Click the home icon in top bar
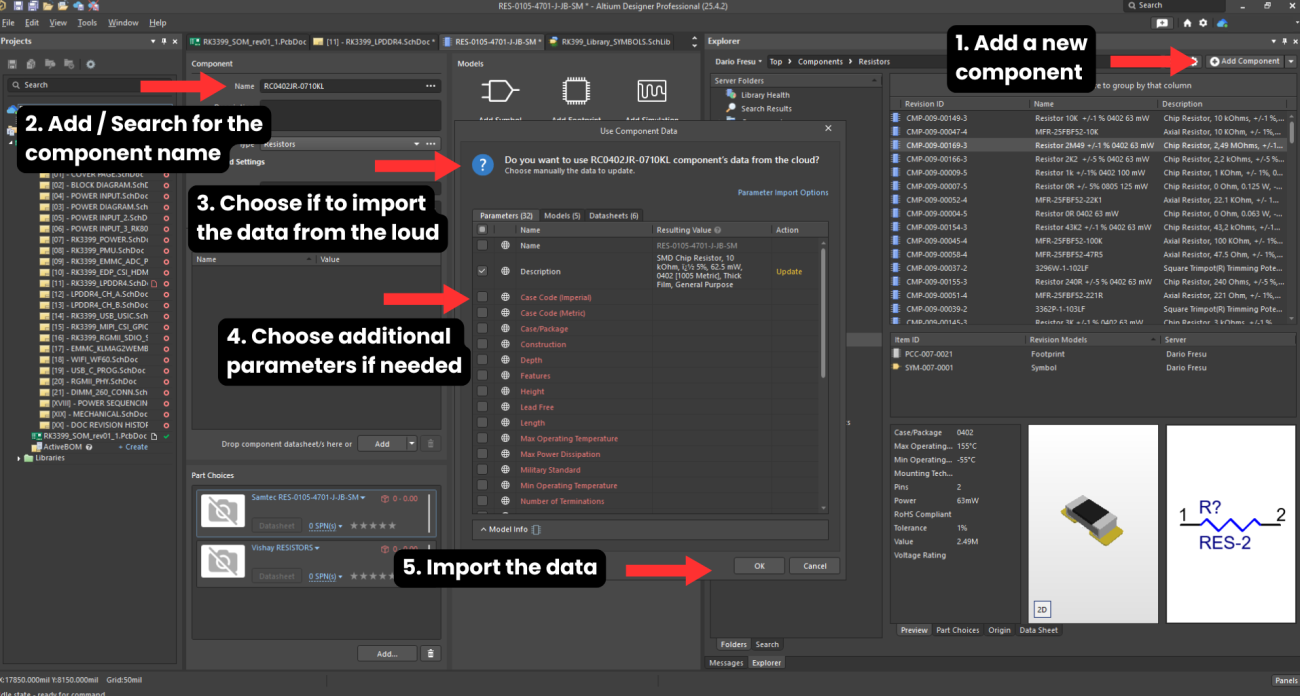 1187,22
